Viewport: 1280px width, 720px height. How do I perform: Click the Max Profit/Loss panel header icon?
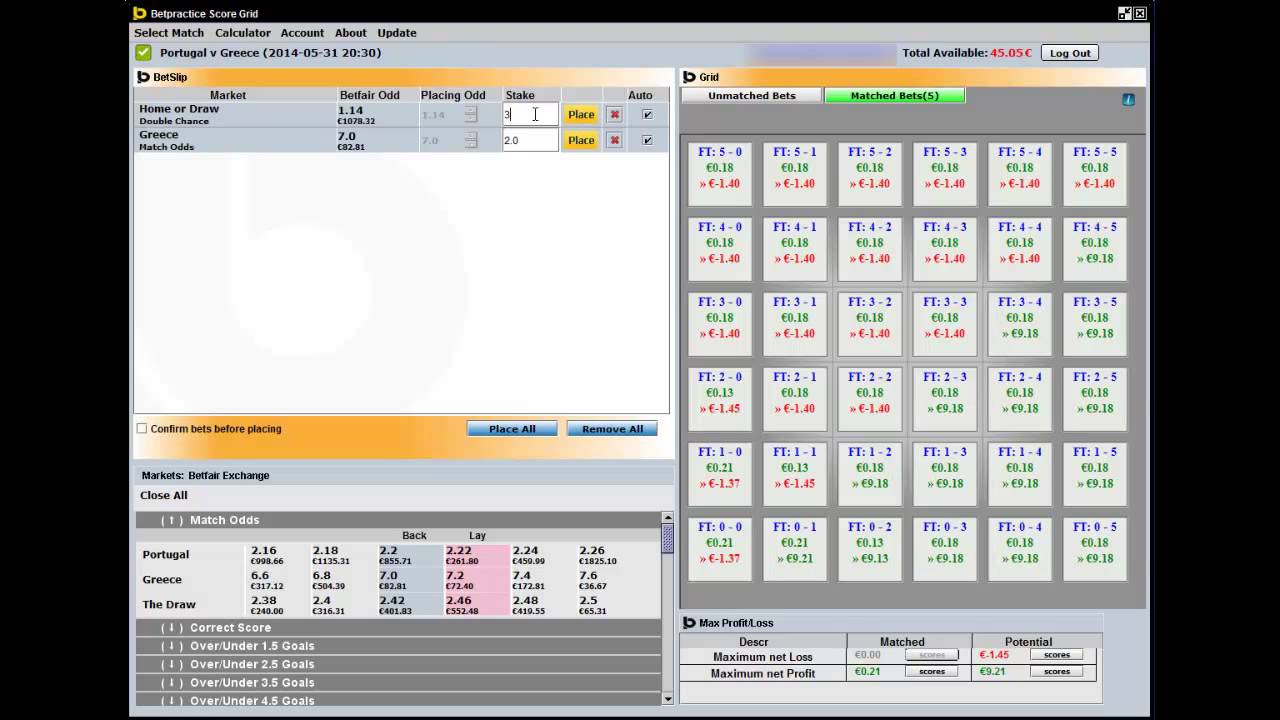tap(689, 623)
